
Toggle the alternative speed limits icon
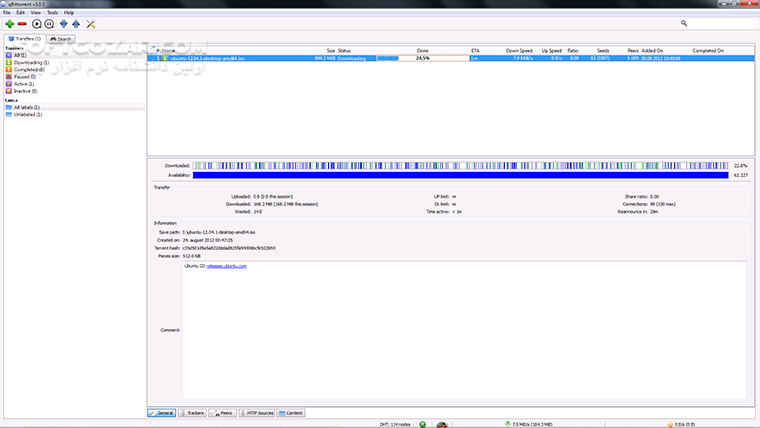(442, 424)
